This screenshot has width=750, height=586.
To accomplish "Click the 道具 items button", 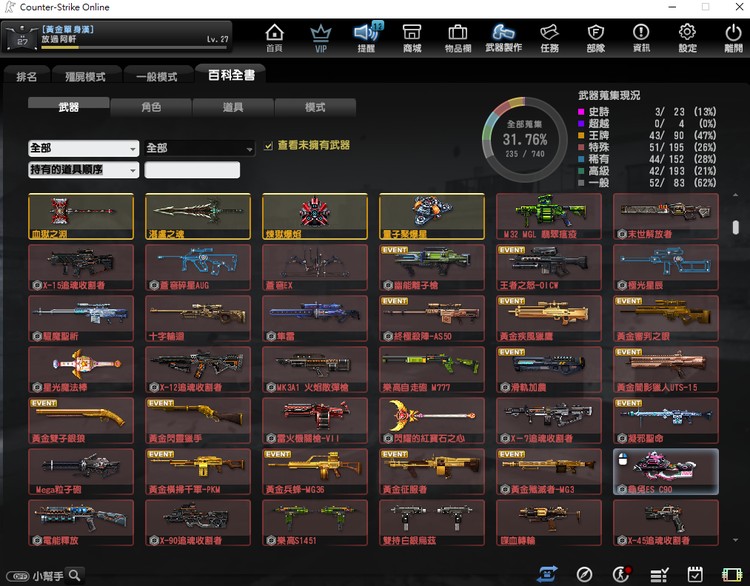I will [x=232, y=107].
